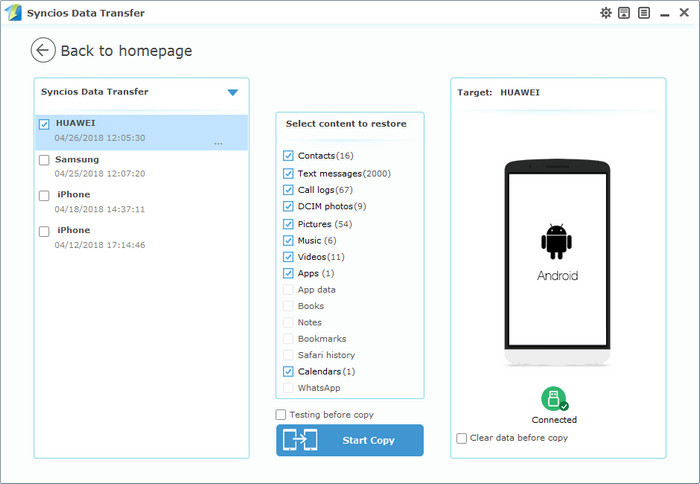Screen dimensions: 700x484
Task: Click the USB Connected status icon
Action: [x=554, y=399]
